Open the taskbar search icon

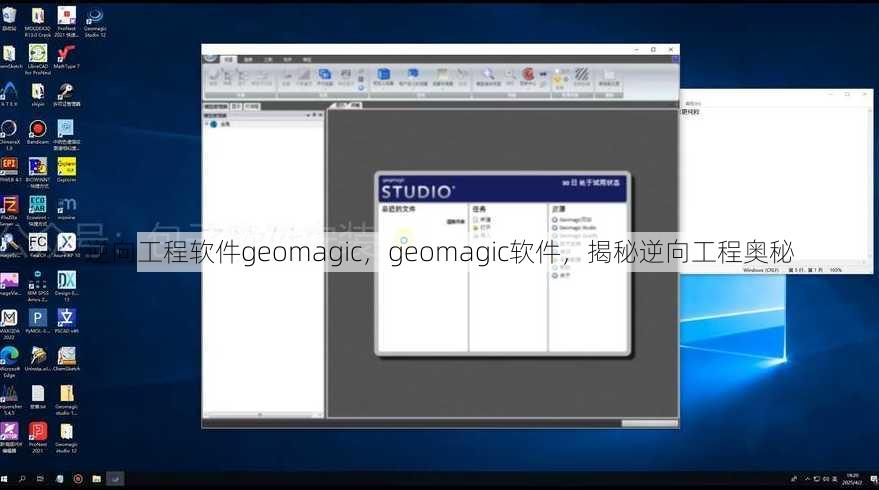[22, 479]
